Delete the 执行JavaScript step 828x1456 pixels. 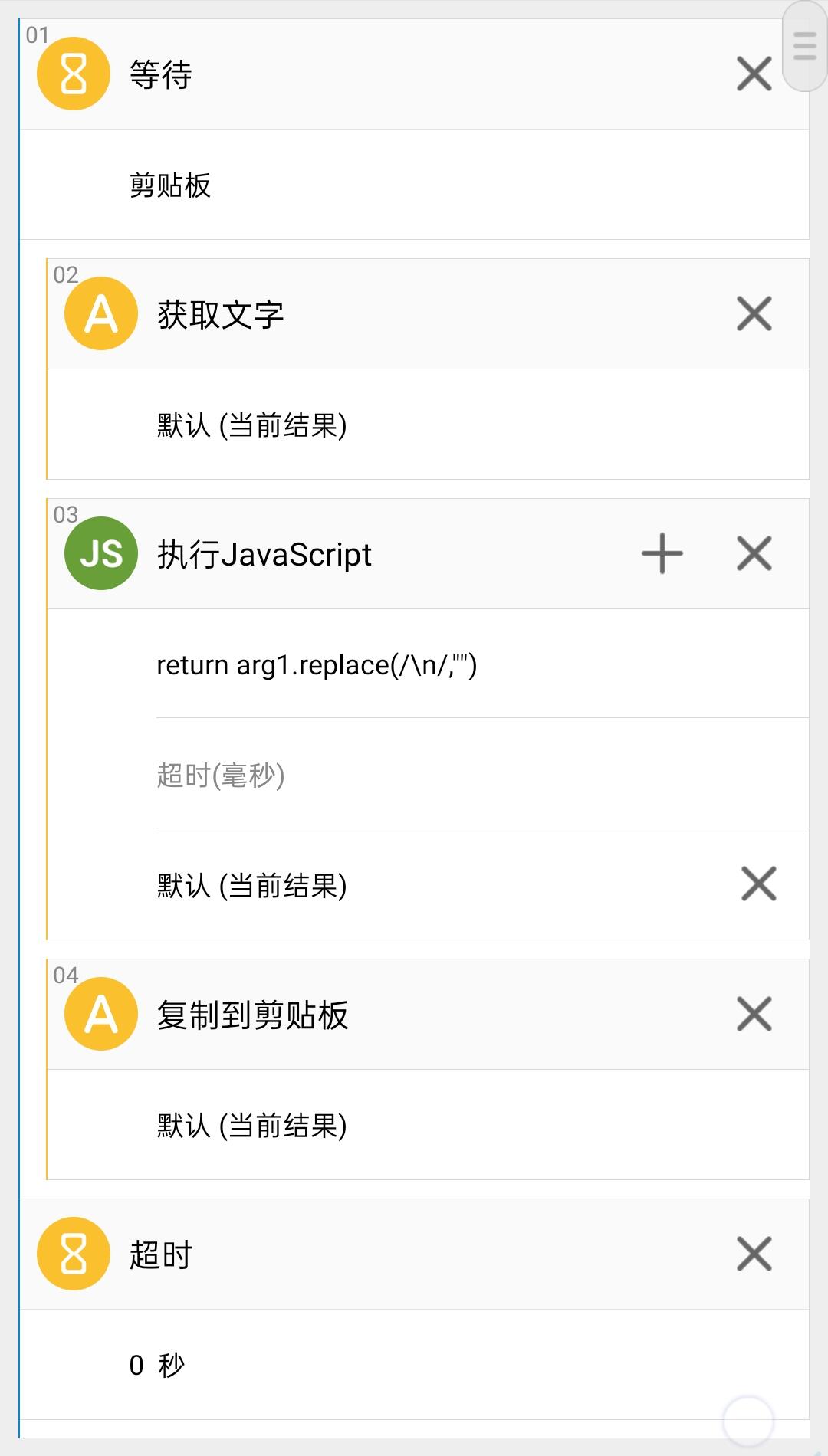pos(754,553)
